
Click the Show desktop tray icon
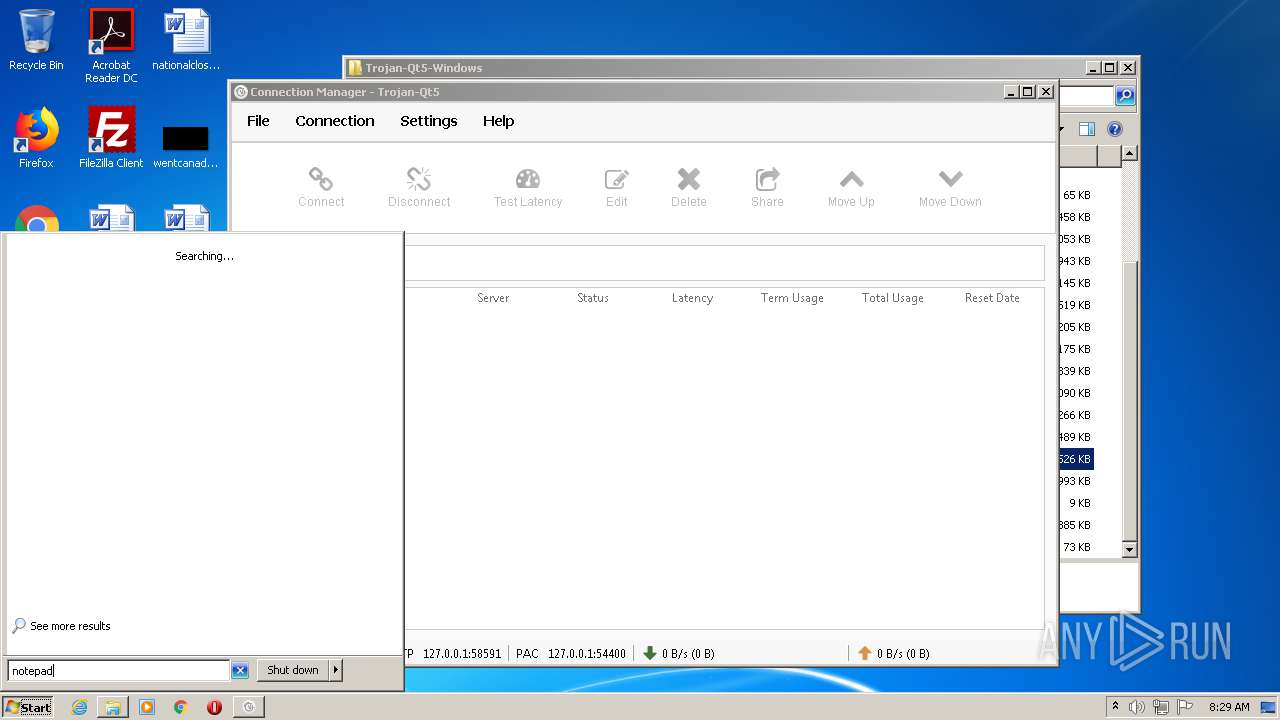[1268, 707]
